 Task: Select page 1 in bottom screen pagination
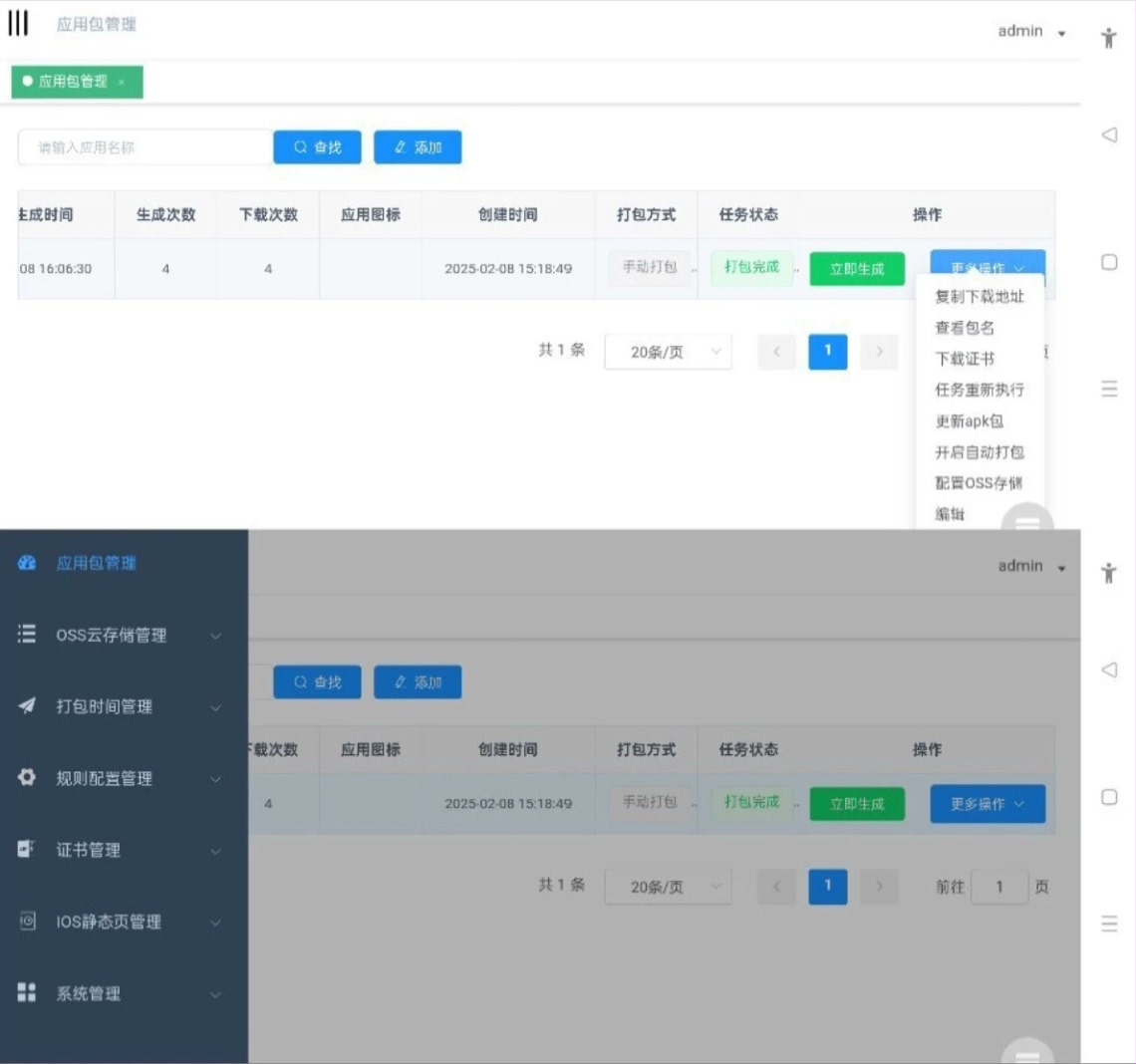pos(828,887)
